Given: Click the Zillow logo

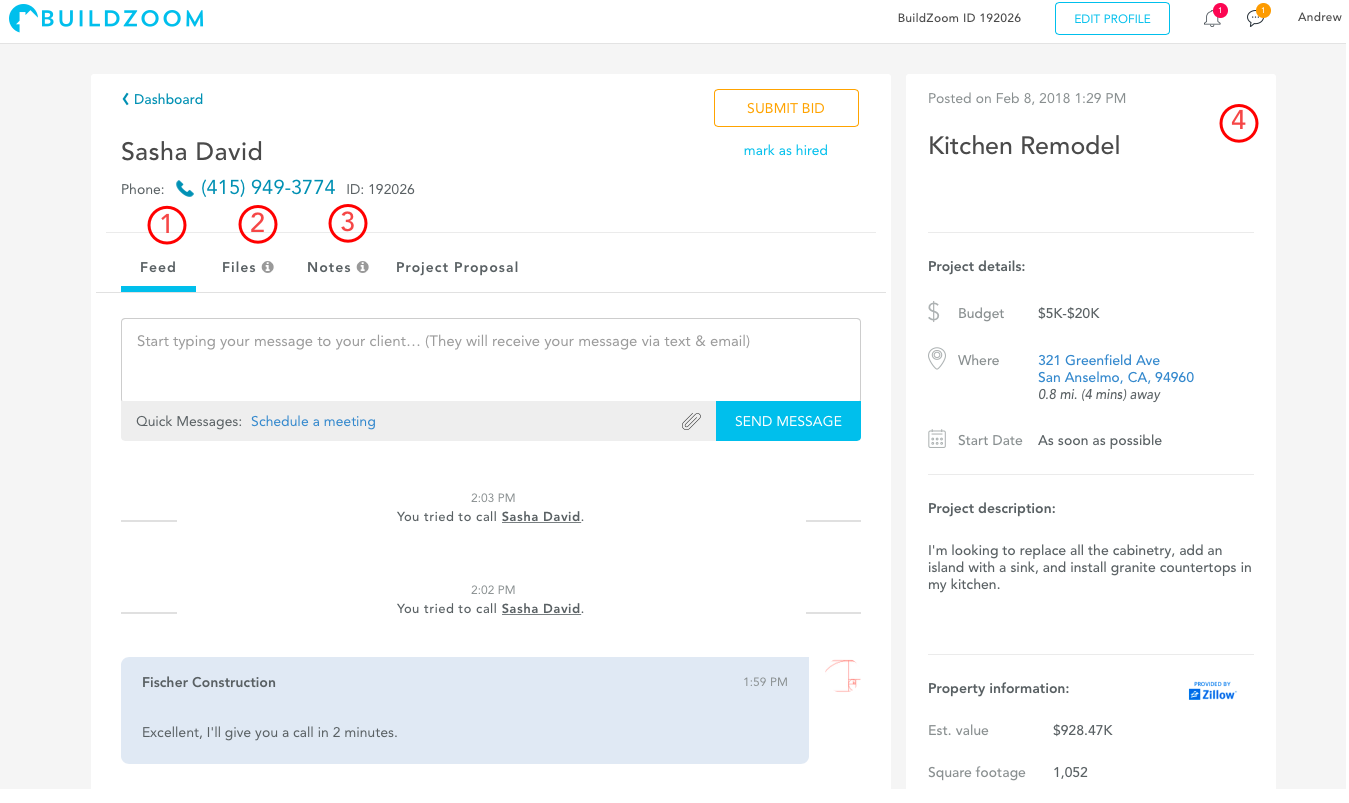Looking at the screenshot, I should pyautogui.click(x=1212, y=691).
